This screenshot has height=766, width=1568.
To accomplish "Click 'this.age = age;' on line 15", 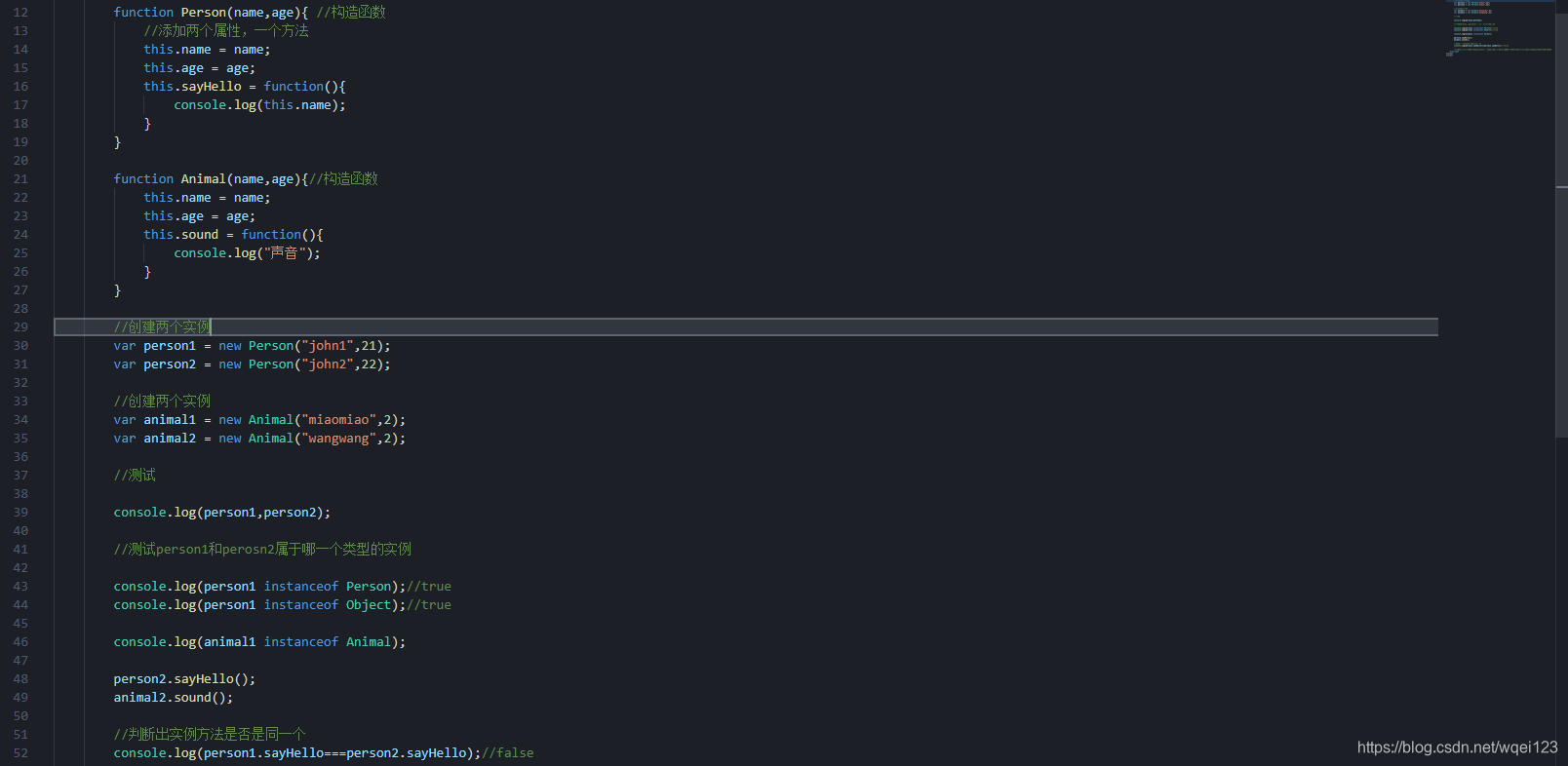I will [199, 68].
